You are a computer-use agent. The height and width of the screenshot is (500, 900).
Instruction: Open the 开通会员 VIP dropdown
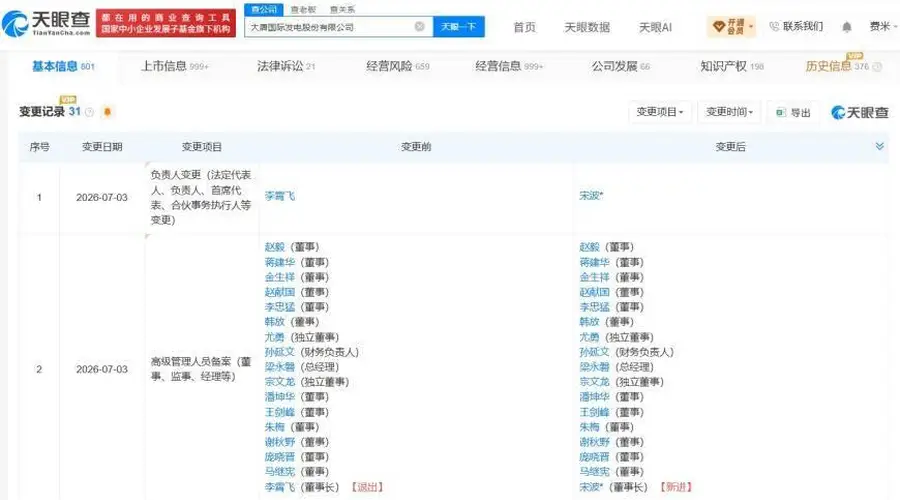point(732,26)
